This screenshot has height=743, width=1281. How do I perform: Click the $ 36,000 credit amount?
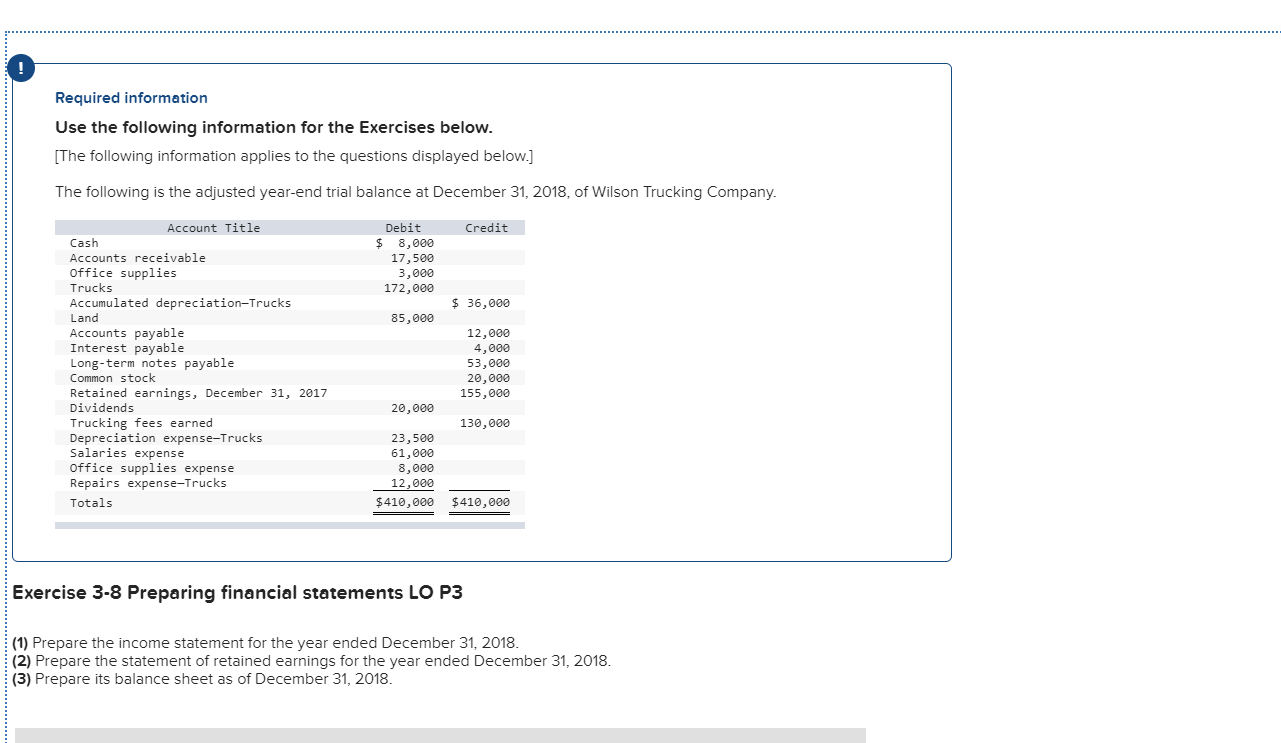(x=481, y=303)
